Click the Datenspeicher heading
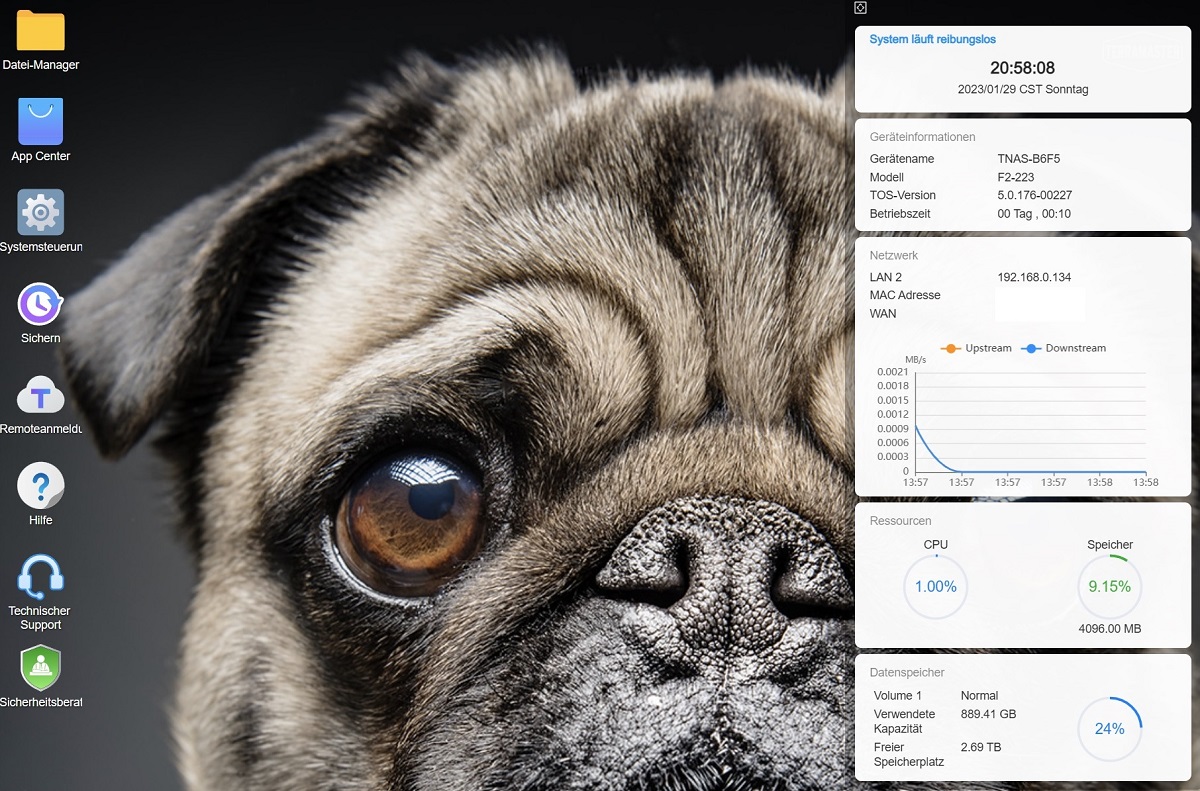 (x=907, y=673)
